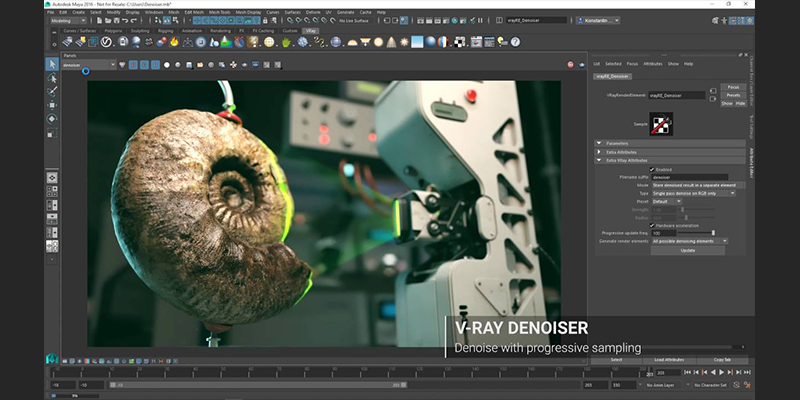800x400 pixels.
Task: Open the Konstantin user account dropdown
Action: (598, 20)
